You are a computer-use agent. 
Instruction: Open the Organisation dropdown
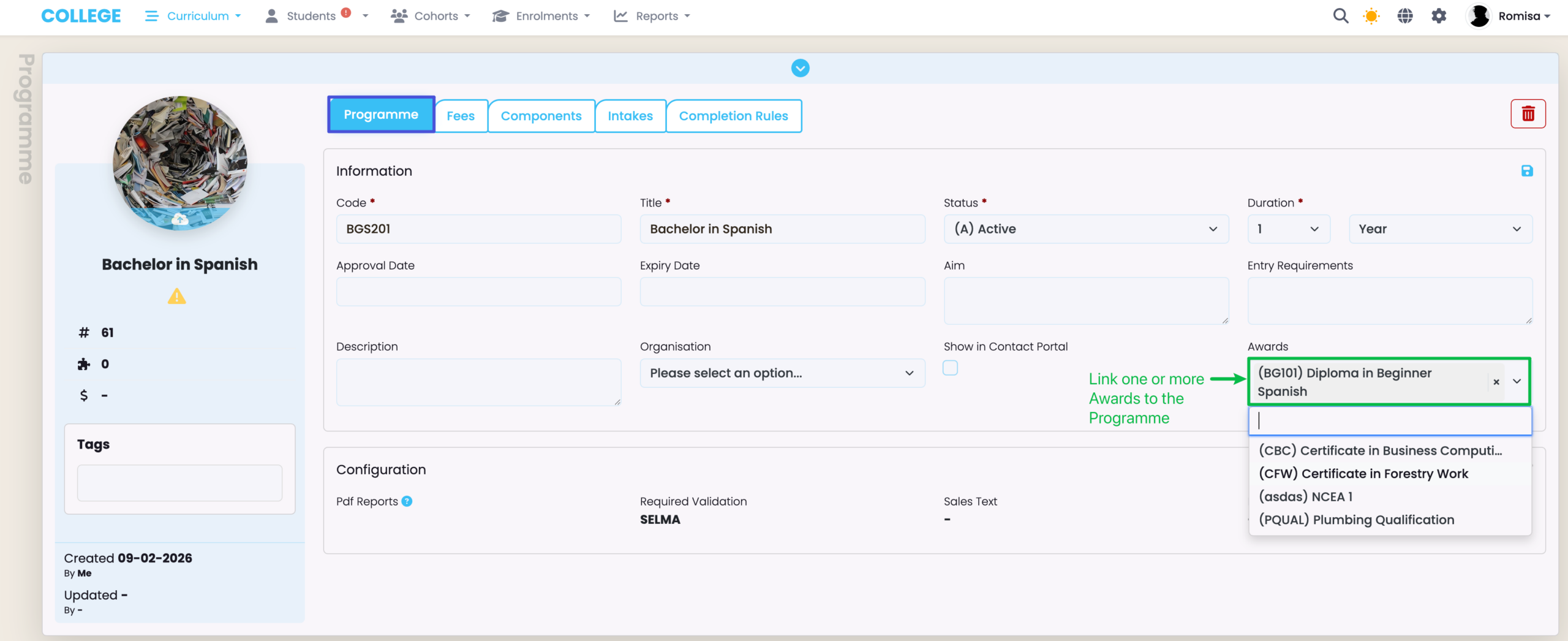tap(782, 373)
